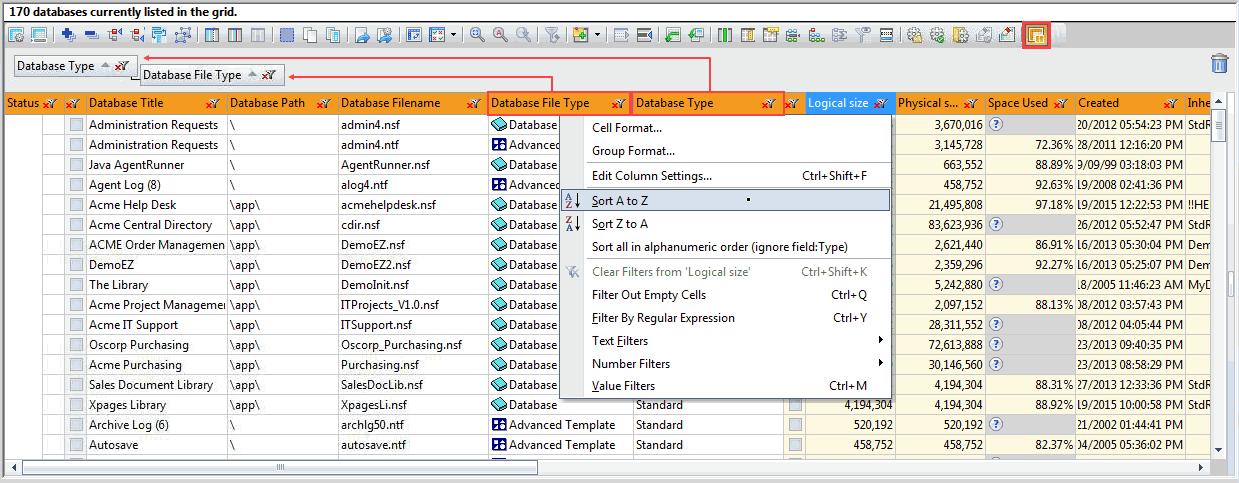Click the Database Type grouping chip

coord(57,66)
